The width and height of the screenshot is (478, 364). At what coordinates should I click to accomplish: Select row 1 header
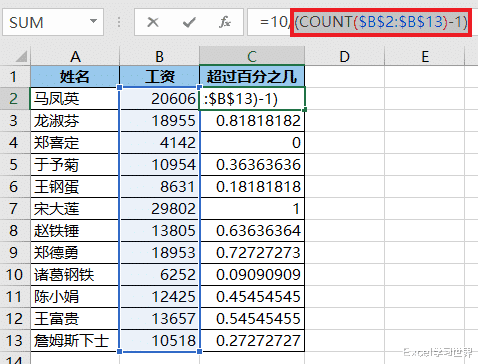(15, 77)
